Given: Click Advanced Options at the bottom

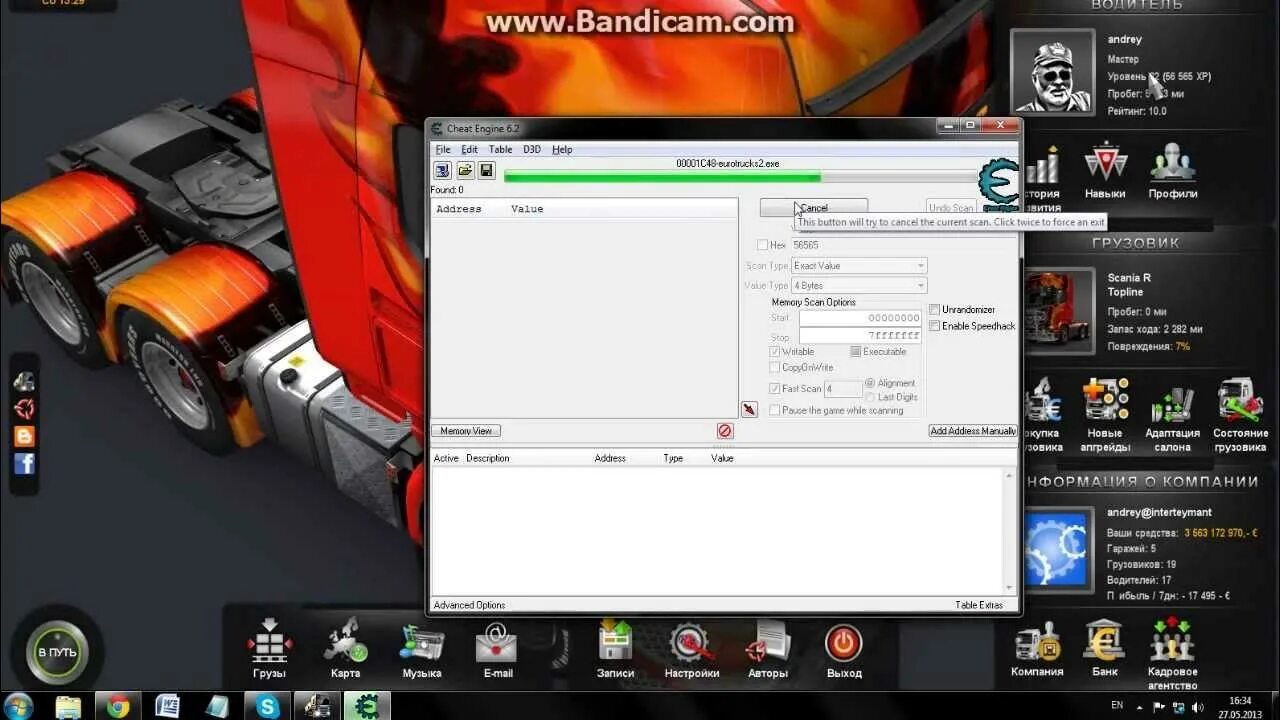Looking at the screenshot, I should click(x=469, y=605).
